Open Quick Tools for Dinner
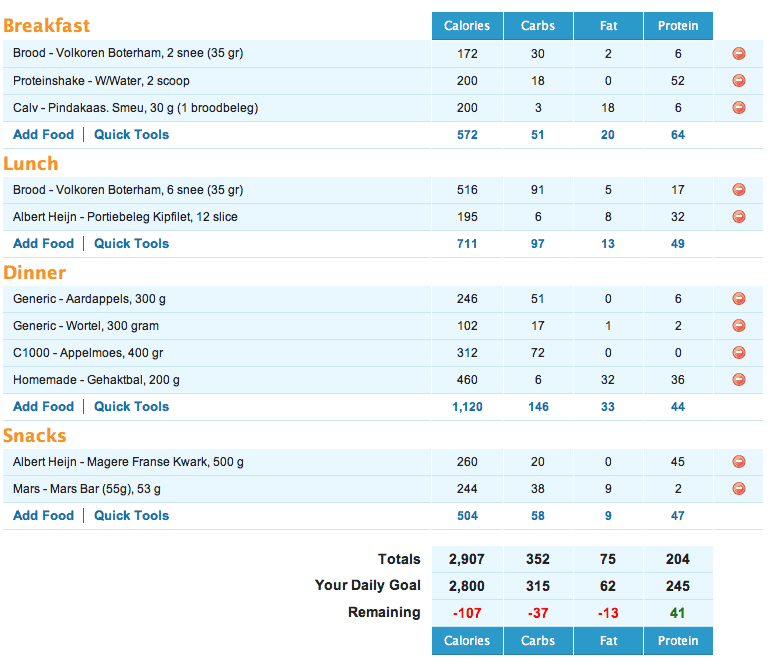This screenshot has height=665, width=774. 131,407
